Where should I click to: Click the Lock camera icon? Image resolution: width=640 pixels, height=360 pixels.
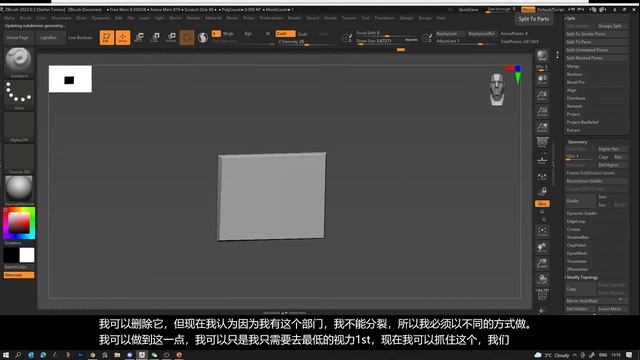[542, 191]
